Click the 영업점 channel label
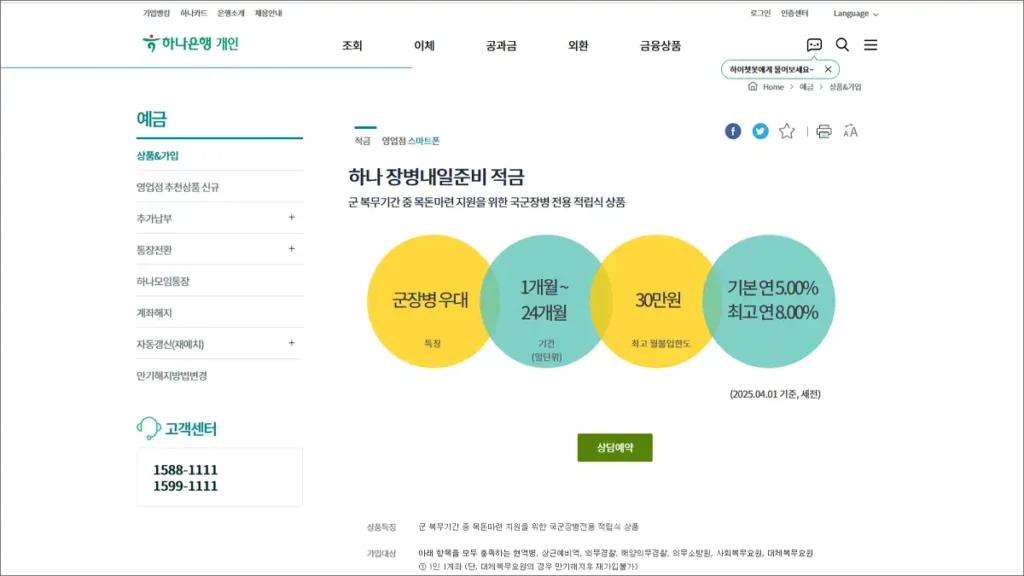 pyautogui.click(x=394, y=140)
